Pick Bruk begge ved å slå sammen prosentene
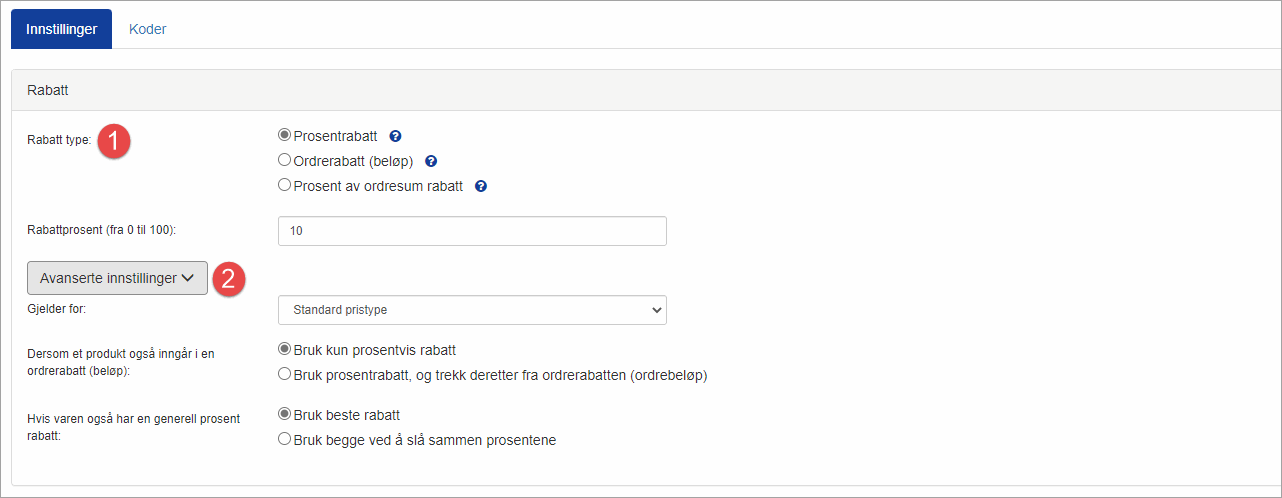 tap(285, 439)
